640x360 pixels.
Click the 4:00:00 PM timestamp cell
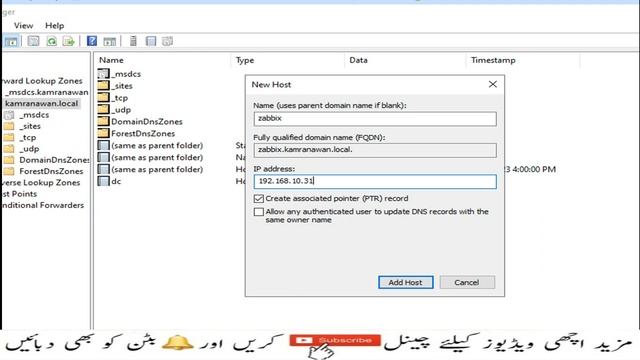point(530,169)
